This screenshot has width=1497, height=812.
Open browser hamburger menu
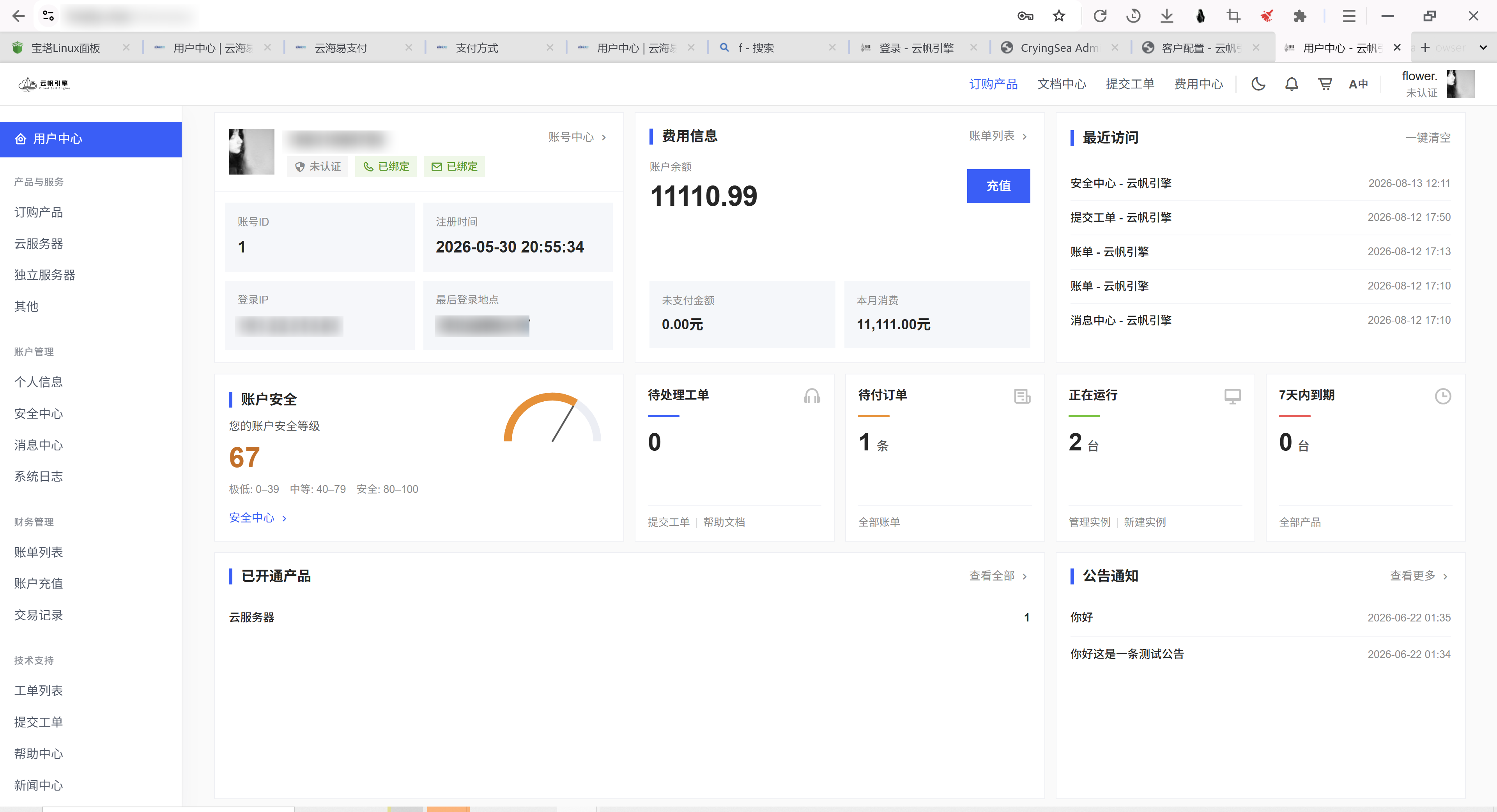pos(1349,16)
